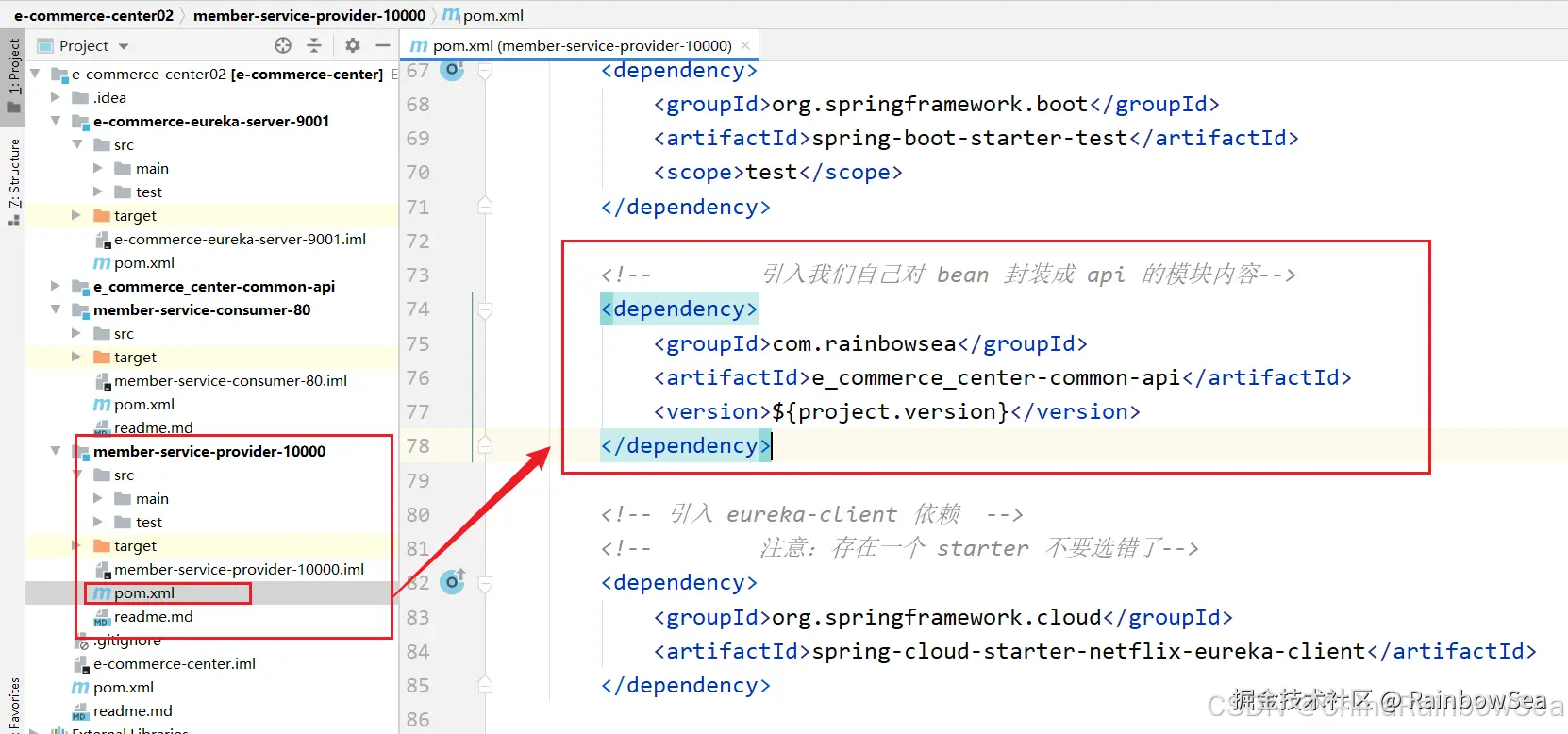This screenshot has height=734, width=1568.
Task: Select target folder under e-commerce-eureka-server-9001
Action: [x=135, y=215]
